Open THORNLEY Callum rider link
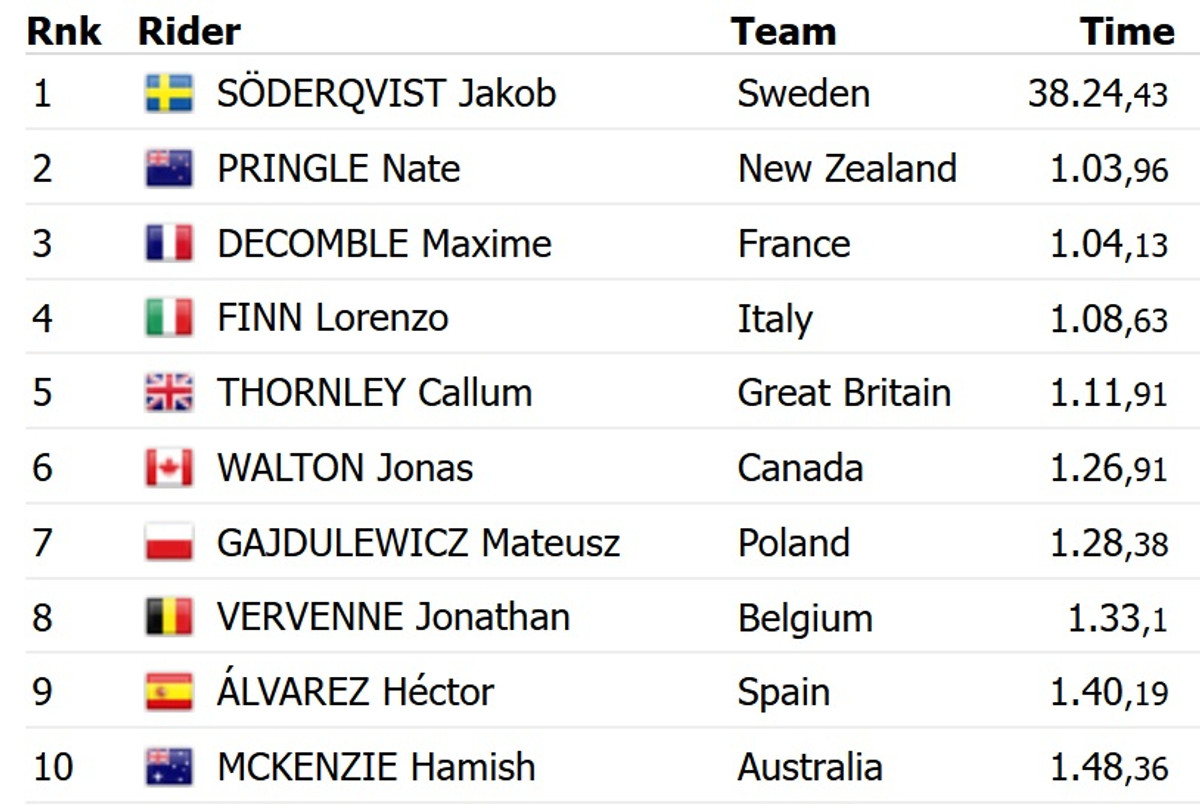 point(374,393)
